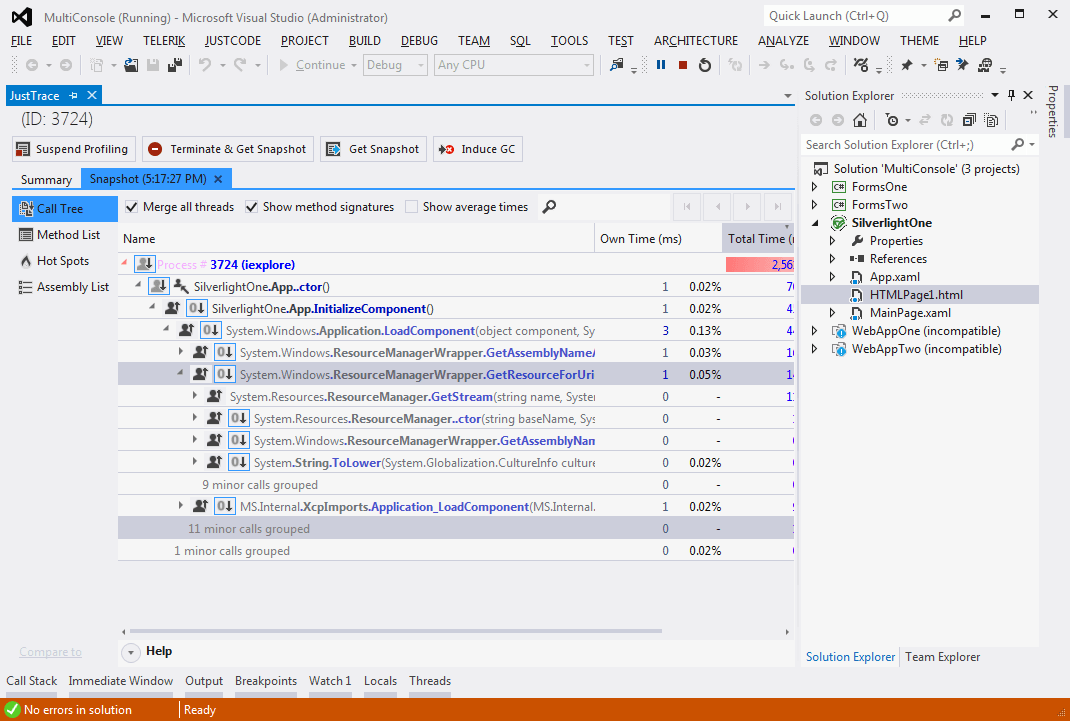1070x721 pixels.
Task: Click Terminate & Get Snapshot button
Action: point(228,149)
